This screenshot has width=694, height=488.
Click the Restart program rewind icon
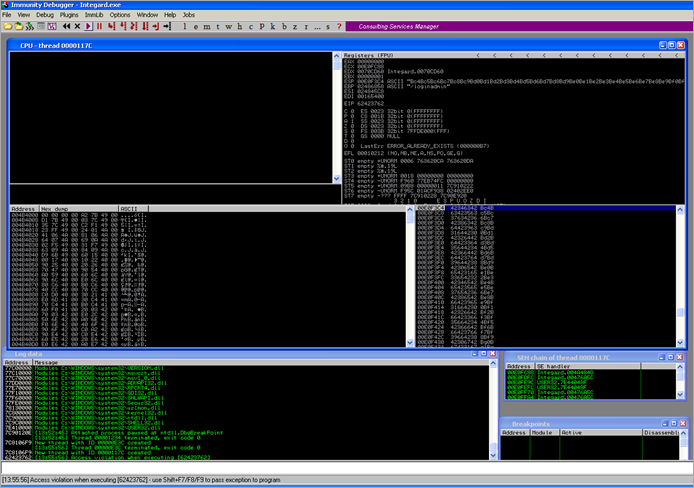[x=66, y=26]
